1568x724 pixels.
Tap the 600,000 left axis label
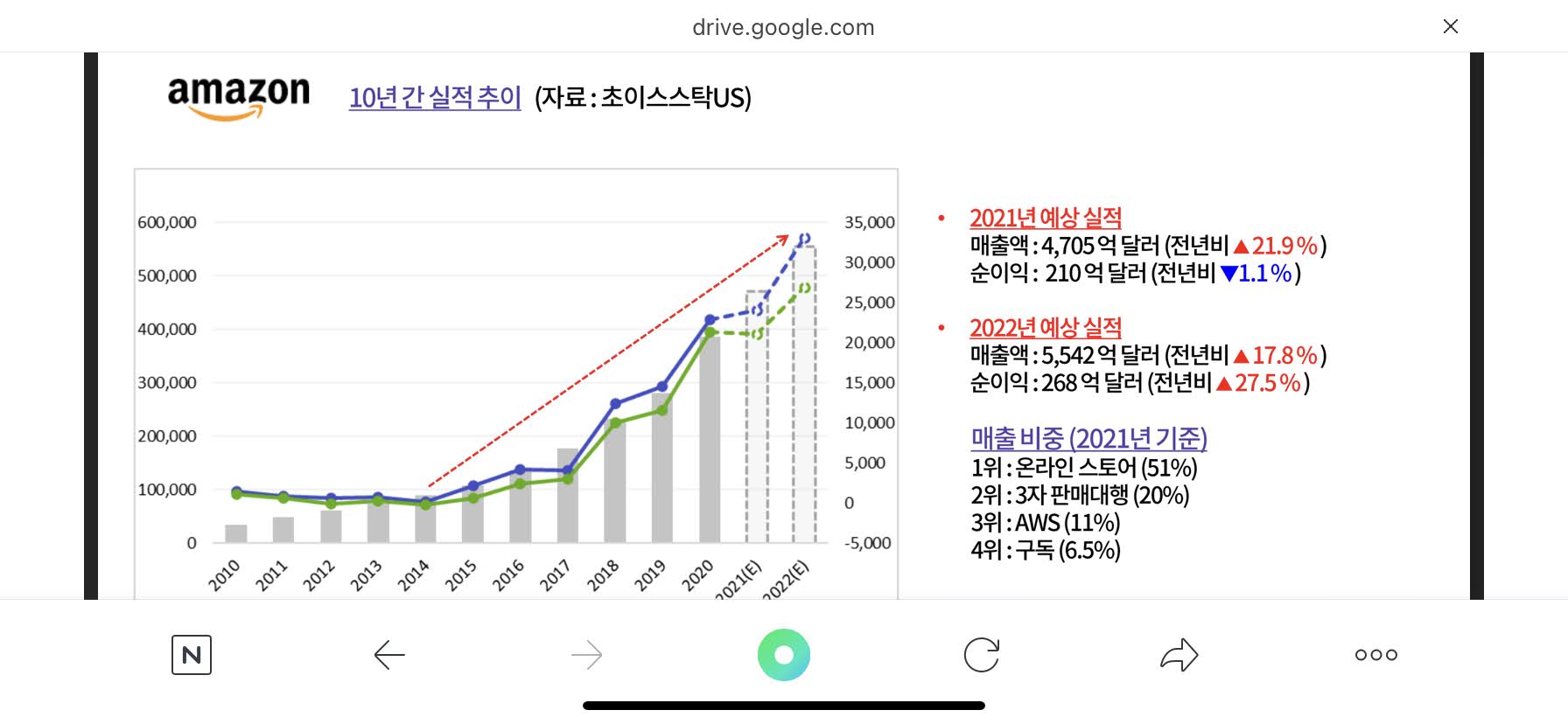coord(167,222)
